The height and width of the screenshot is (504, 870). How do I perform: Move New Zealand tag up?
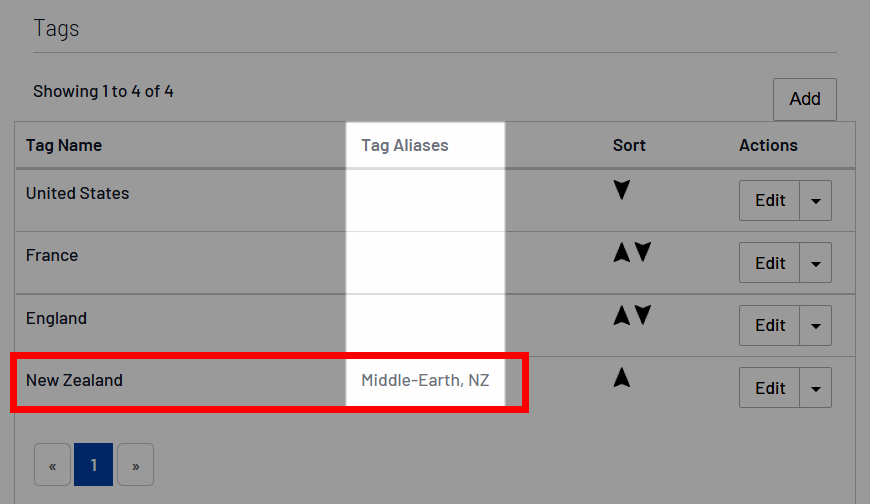622,378
